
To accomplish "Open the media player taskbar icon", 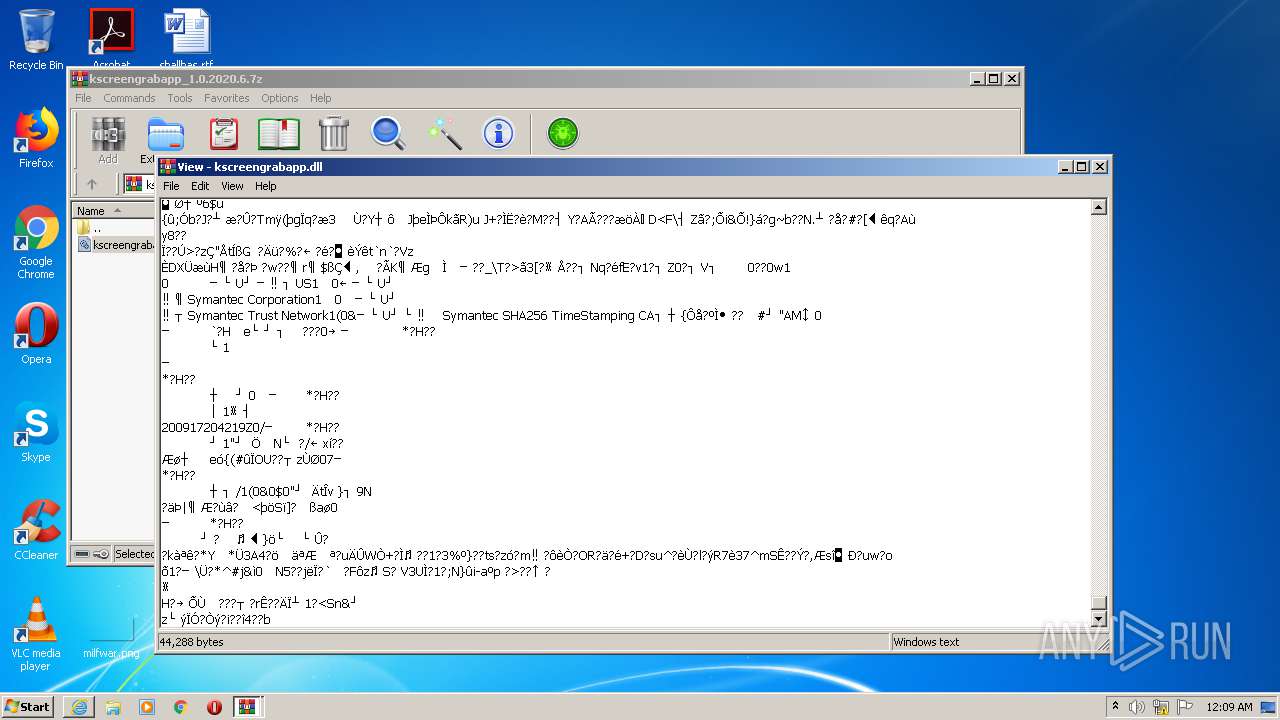I will click(147, 707).
